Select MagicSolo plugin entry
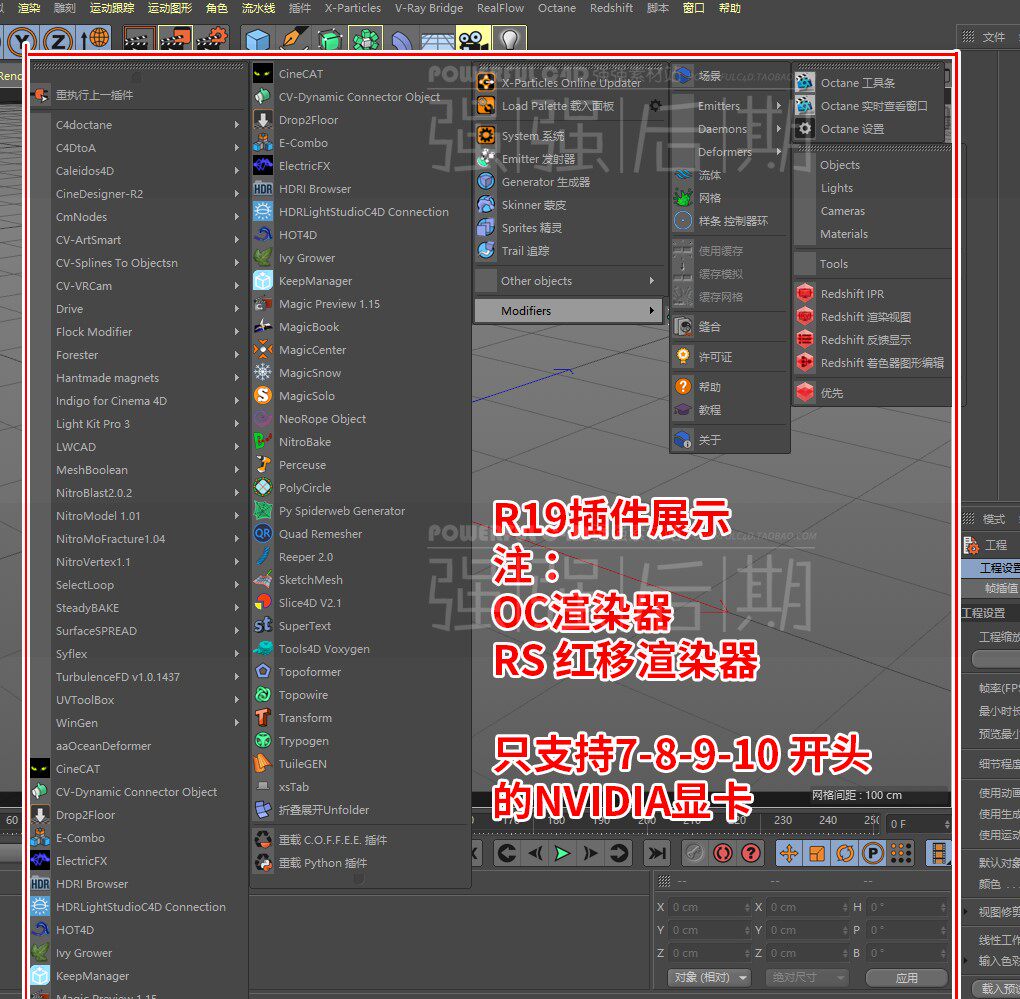 pyautogui.click(x=361, y=396)
